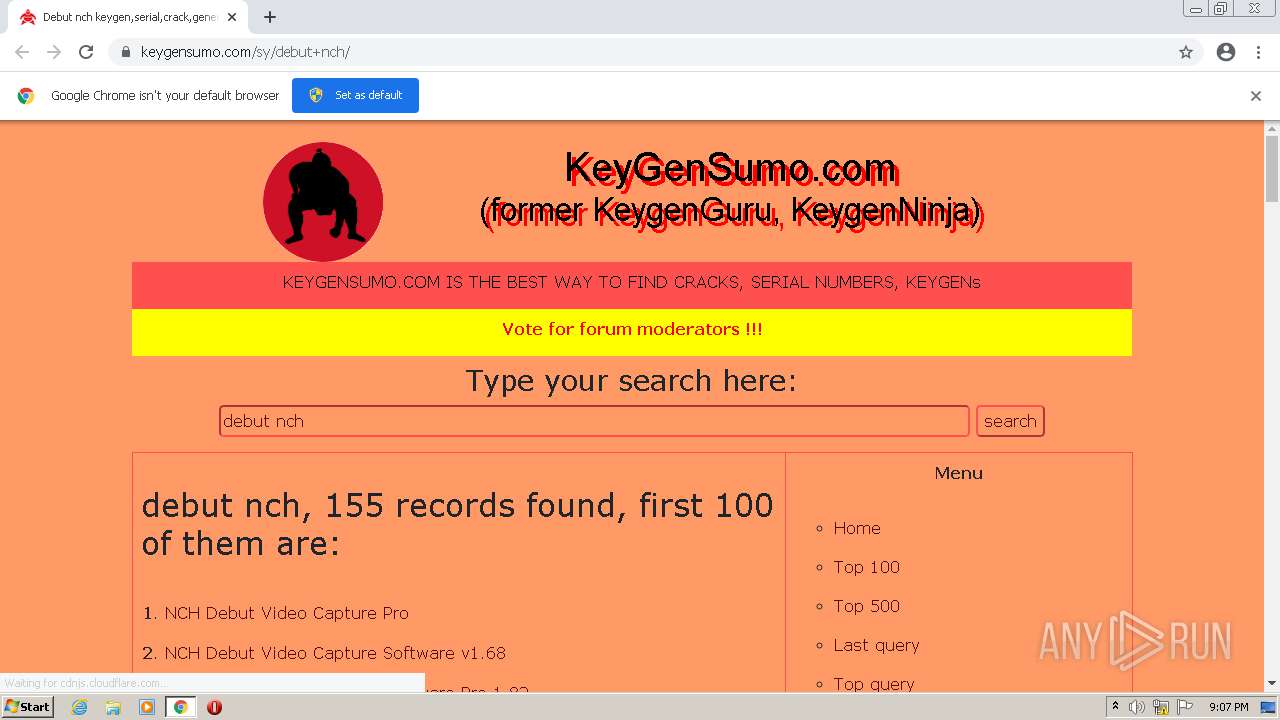This screenshot has height=720, width=1280.
Task: Click the sumo wrestler site logo
Action: (323, 201)
